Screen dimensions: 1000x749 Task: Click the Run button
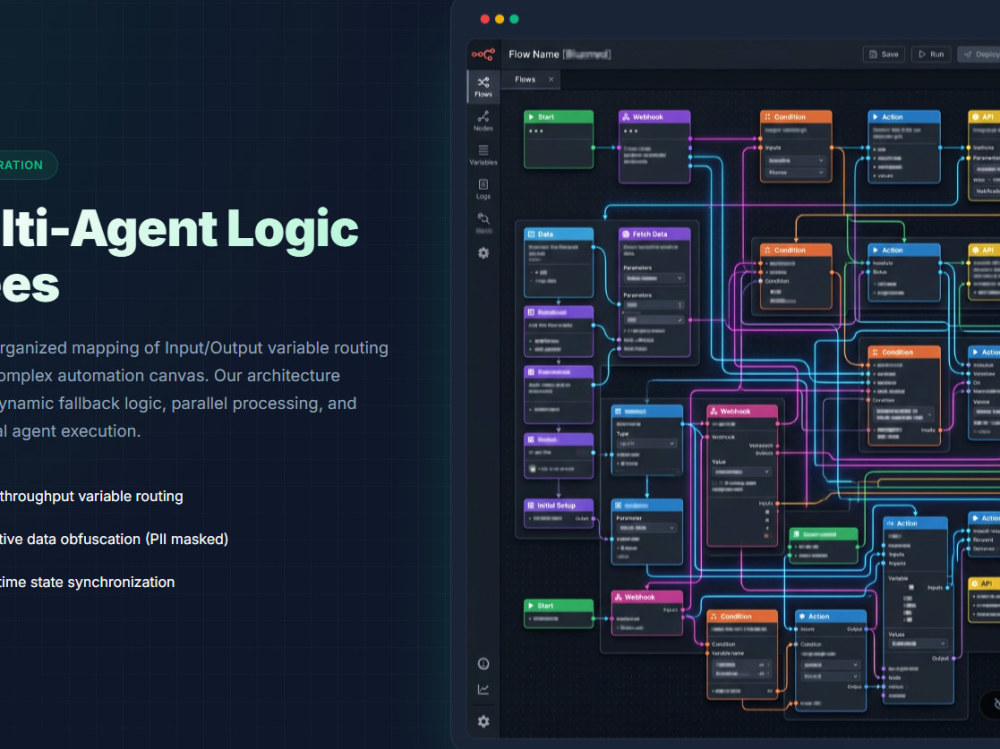(x=931, y=54)
